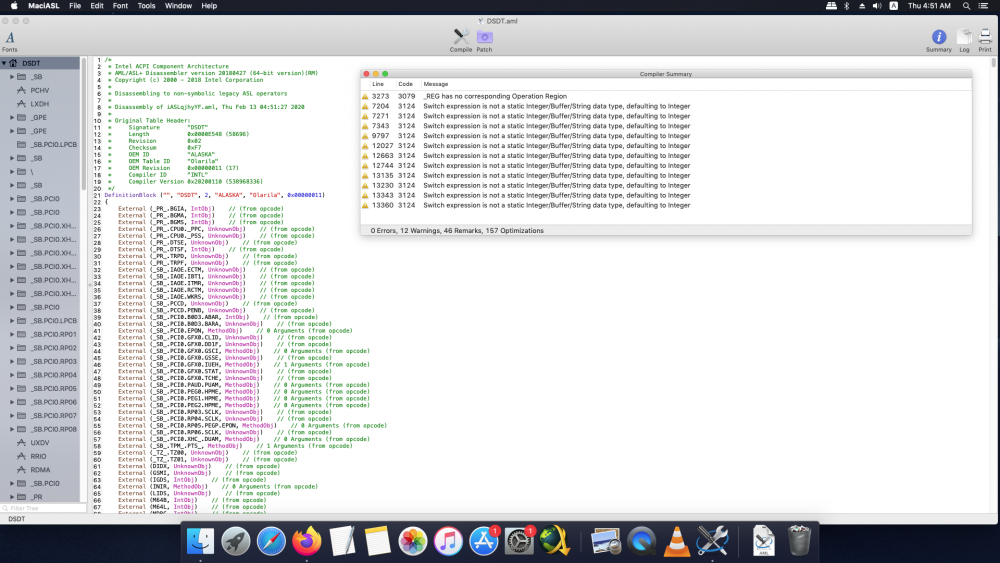Select _SB.PCI0.RP08 in the tree

54,429
